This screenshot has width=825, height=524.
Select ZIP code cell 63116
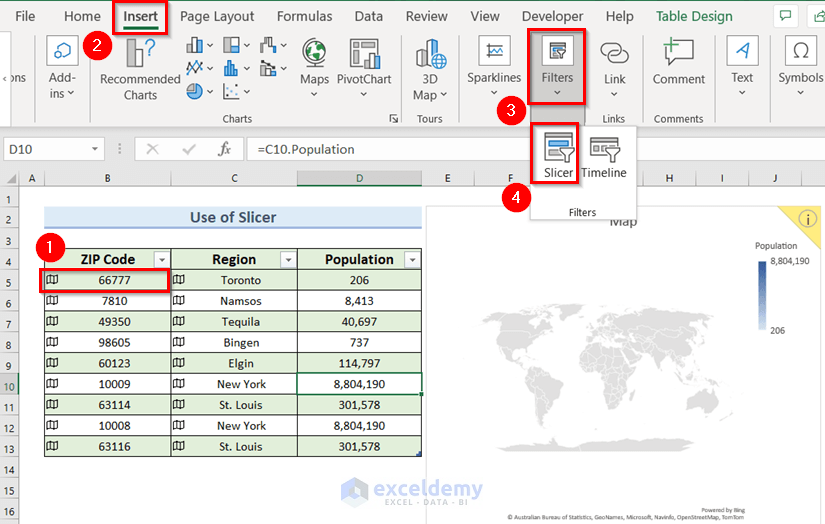click(107, 446)
